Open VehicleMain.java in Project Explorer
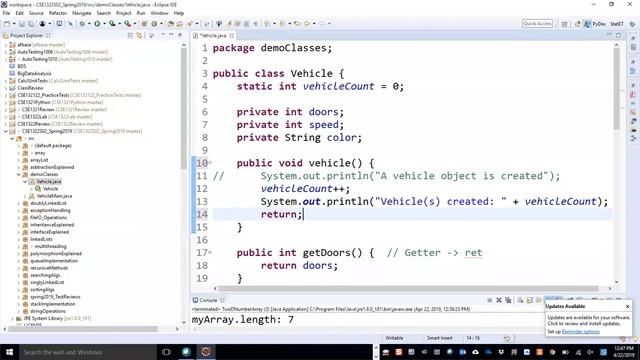The width and height of the screenshot is (640, 360). (54, 196)
